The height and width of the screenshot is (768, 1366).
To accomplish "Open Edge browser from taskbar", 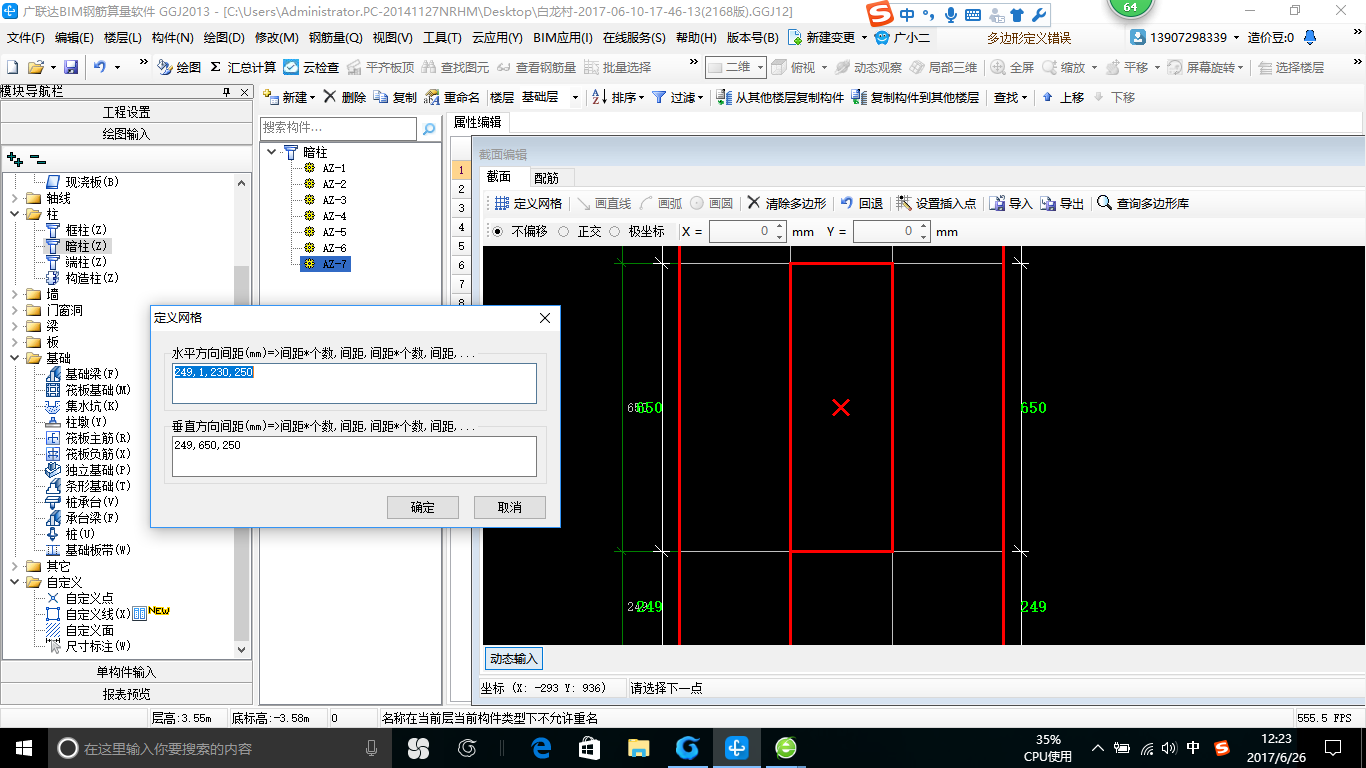I will (541, 748).
